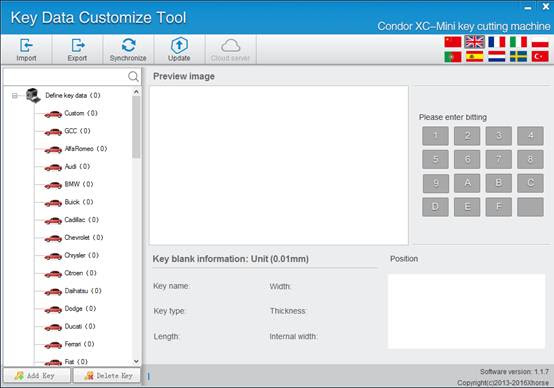554x388 pixels.
Task: Select the Swedish flag language
Action: point(518,57)
